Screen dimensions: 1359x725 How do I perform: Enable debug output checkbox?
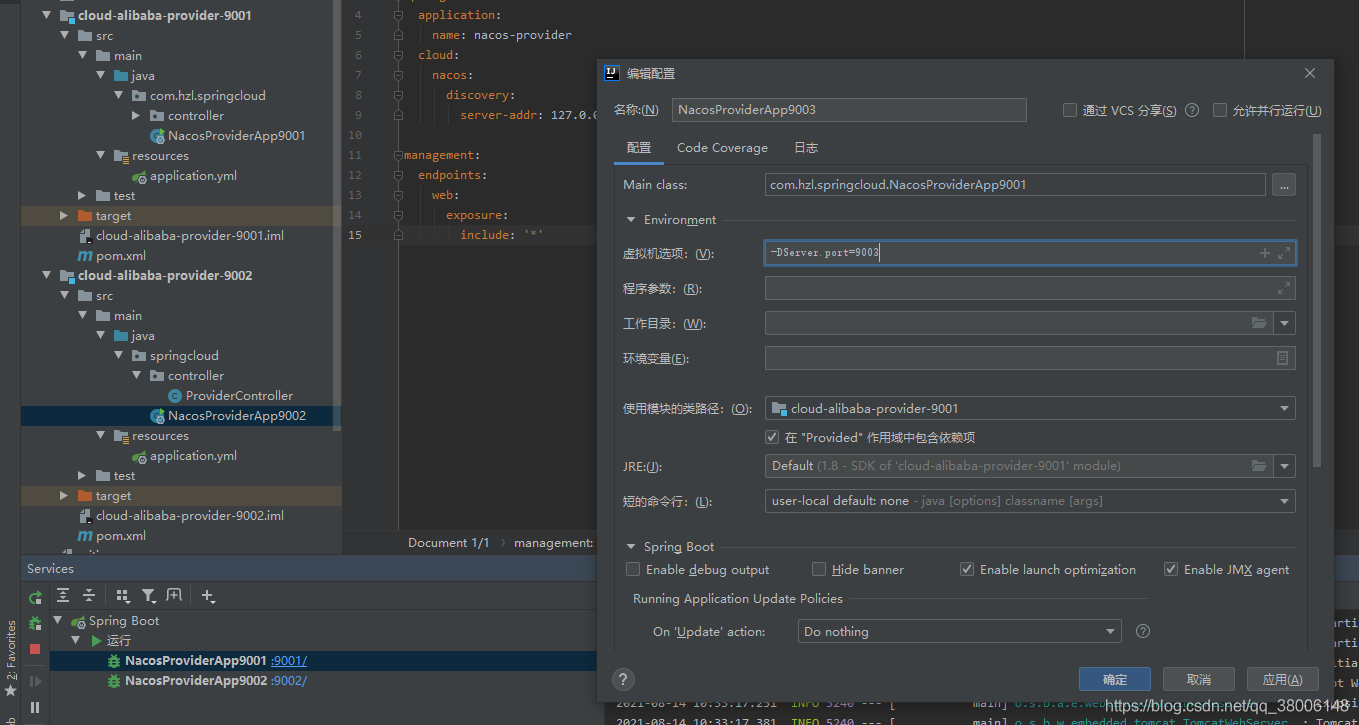[633, 569]
